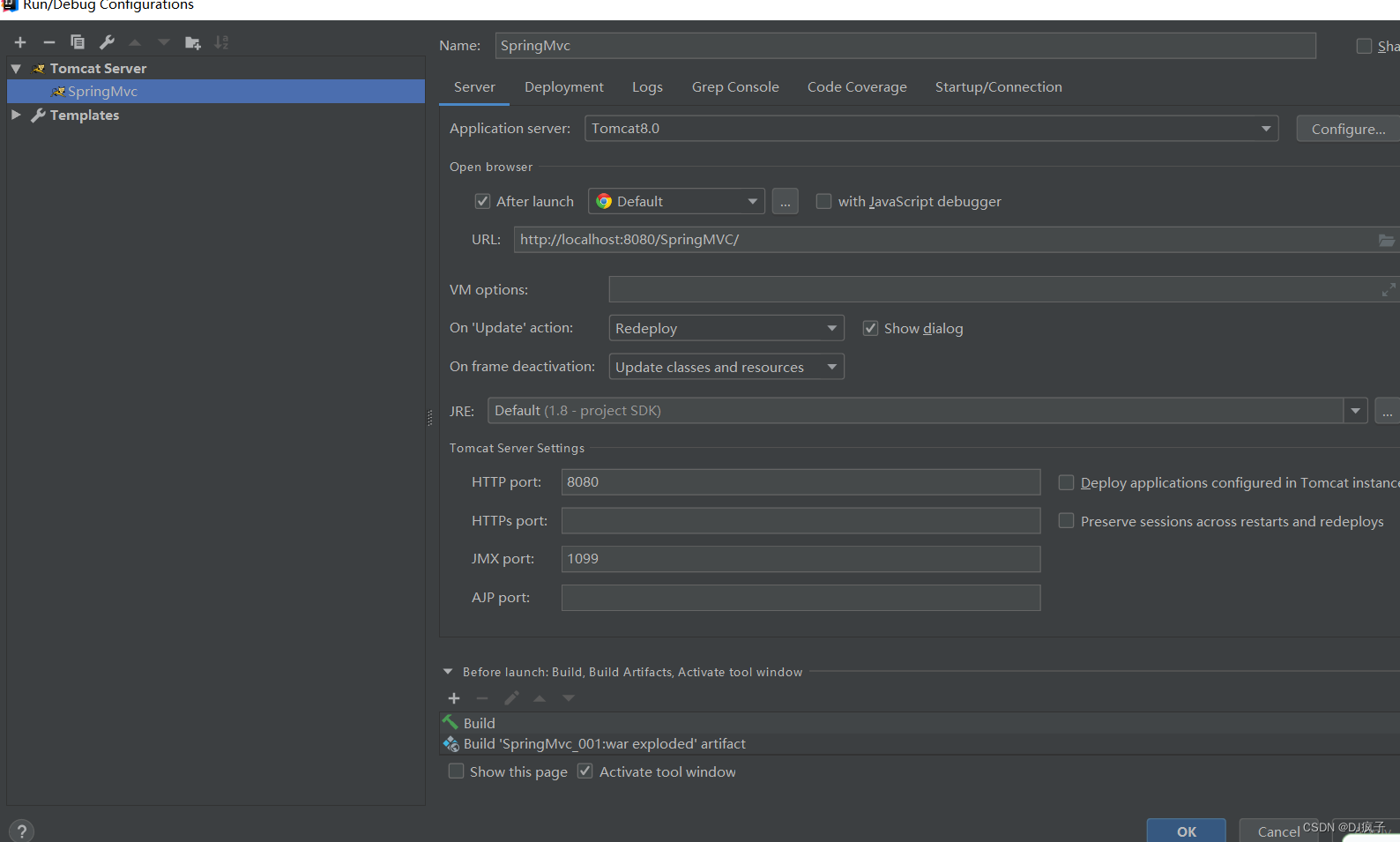
Task: Enable Deploy applications configured in Tomcat instance
Action: [1066, 482]
